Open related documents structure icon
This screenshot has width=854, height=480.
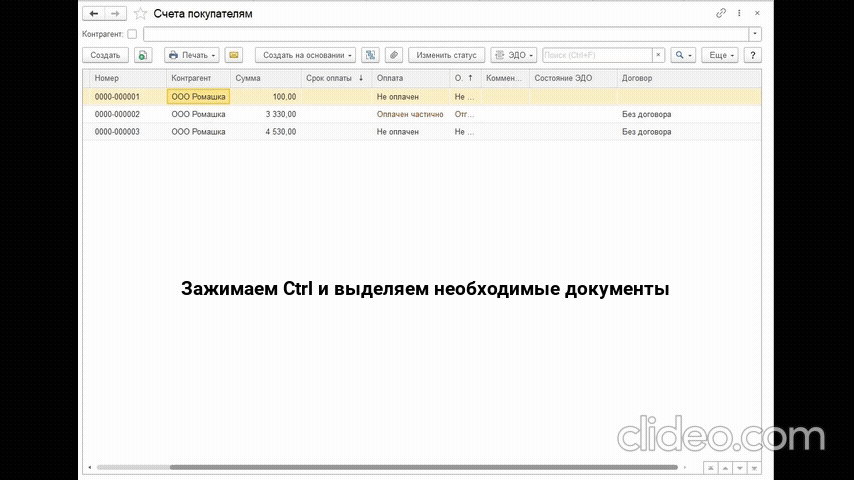pos(370,55)
